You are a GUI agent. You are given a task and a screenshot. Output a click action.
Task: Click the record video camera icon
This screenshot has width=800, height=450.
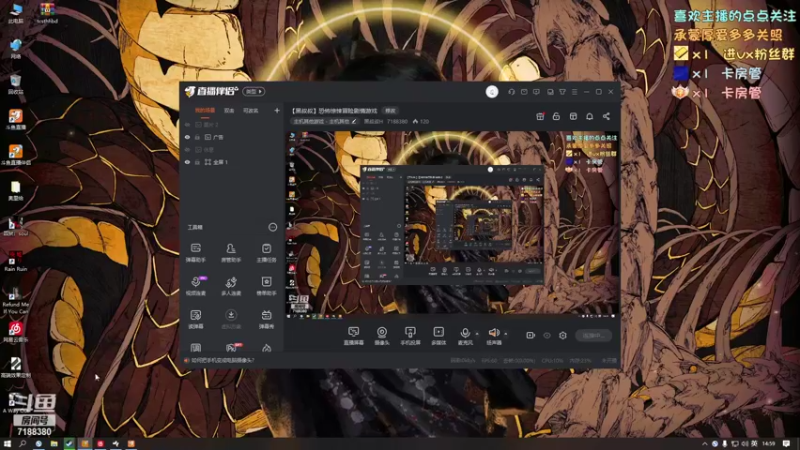click(x=531, y=335)
